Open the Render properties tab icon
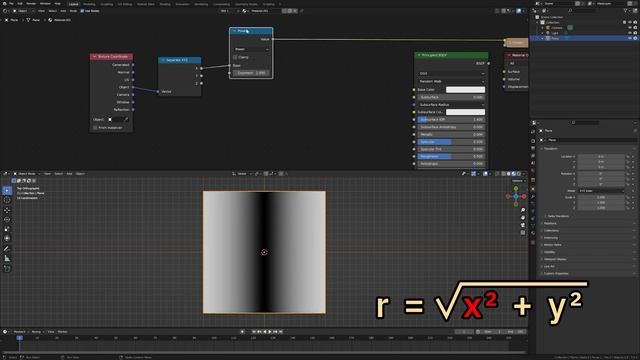The image size is (640, 360). (x=533, y=140)
